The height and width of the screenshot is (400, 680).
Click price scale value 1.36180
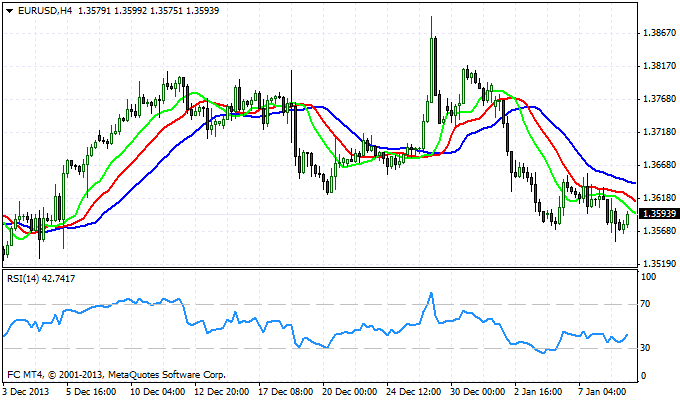coord(660,198)
